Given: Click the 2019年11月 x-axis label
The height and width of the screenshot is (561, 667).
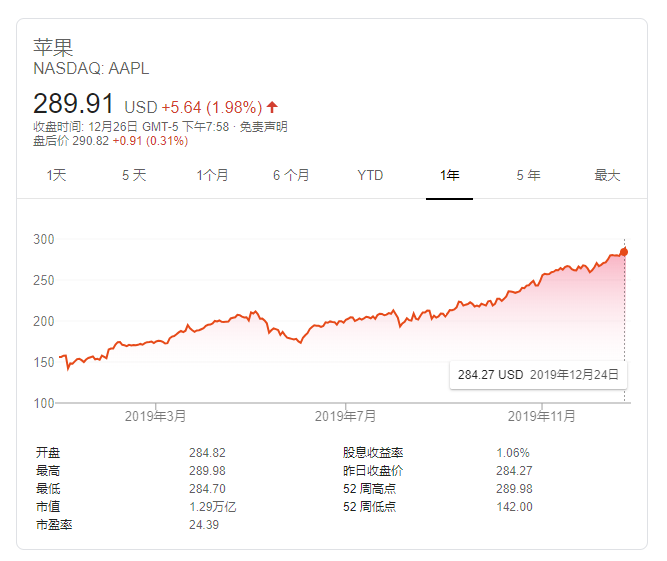Looking at the screenshot, I should [542, 416].
